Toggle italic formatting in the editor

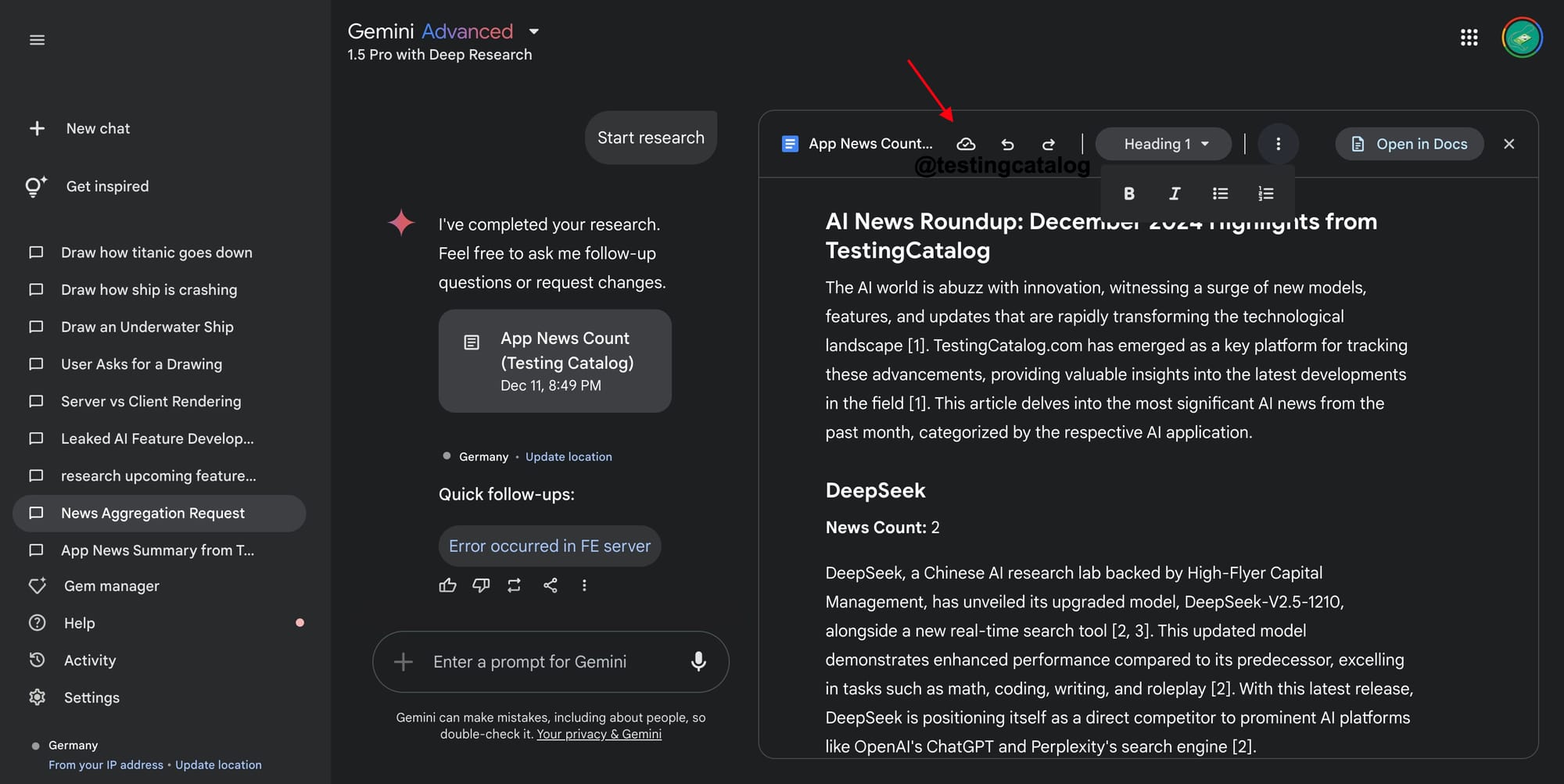[1175, 194]
